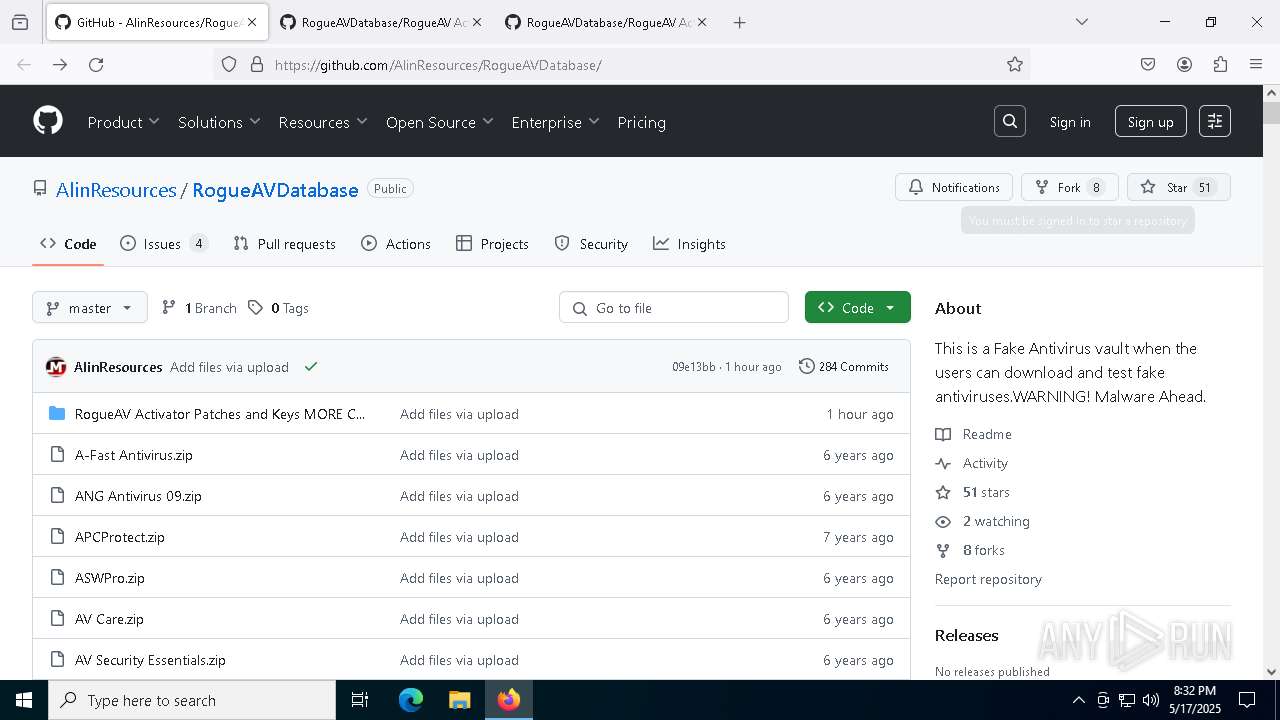This screenshot has width=1280, height=720.
Task: Open the Pricing page
Action: pos(641,122)
